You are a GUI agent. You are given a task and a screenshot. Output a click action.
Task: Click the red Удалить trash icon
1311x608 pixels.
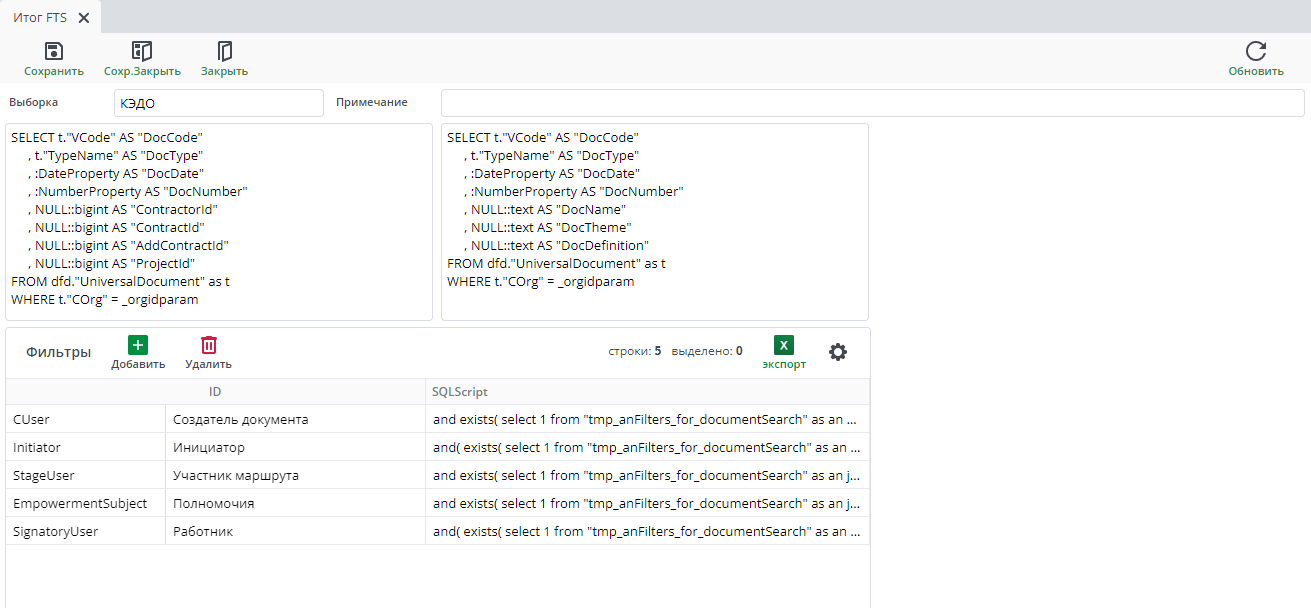[x=209, y=345]
